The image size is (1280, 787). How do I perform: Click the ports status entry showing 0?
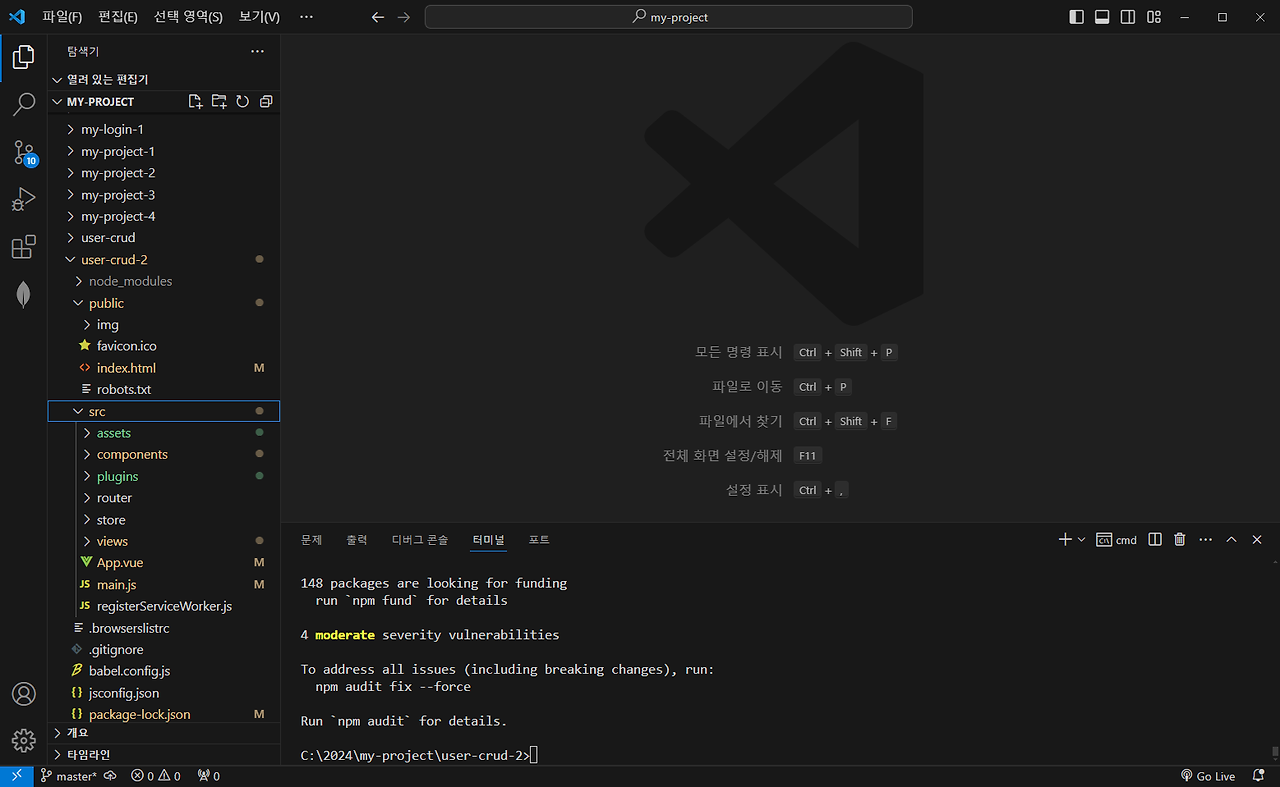tap(209, 776)
